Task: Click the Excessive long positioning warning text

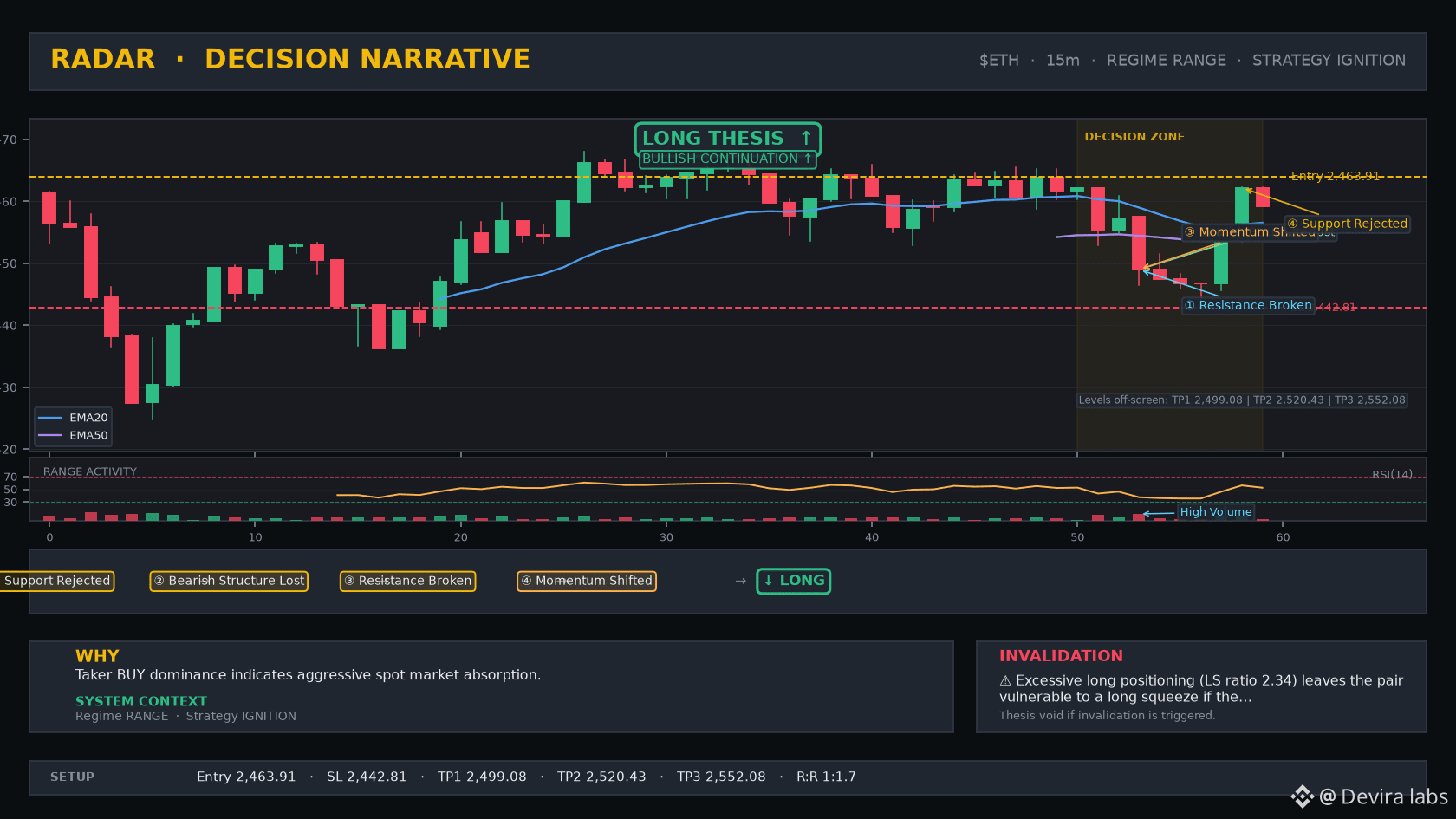Action: pyautogui.click(x=1201, y=689)
